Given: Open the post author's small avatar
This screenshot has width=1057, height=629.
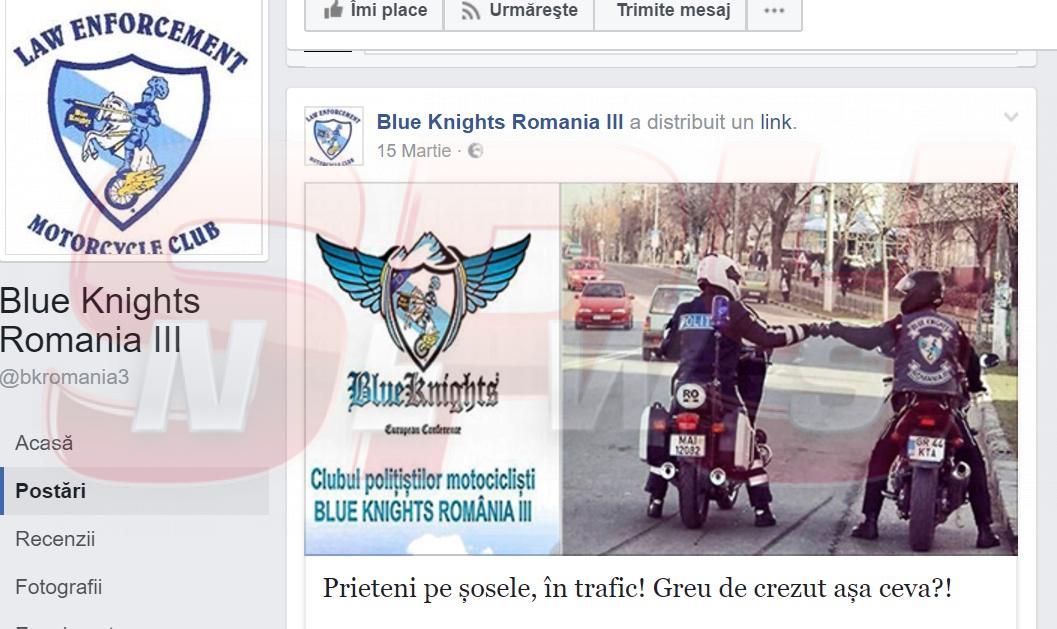Looking at the screenshot, I should coord(334,136).
